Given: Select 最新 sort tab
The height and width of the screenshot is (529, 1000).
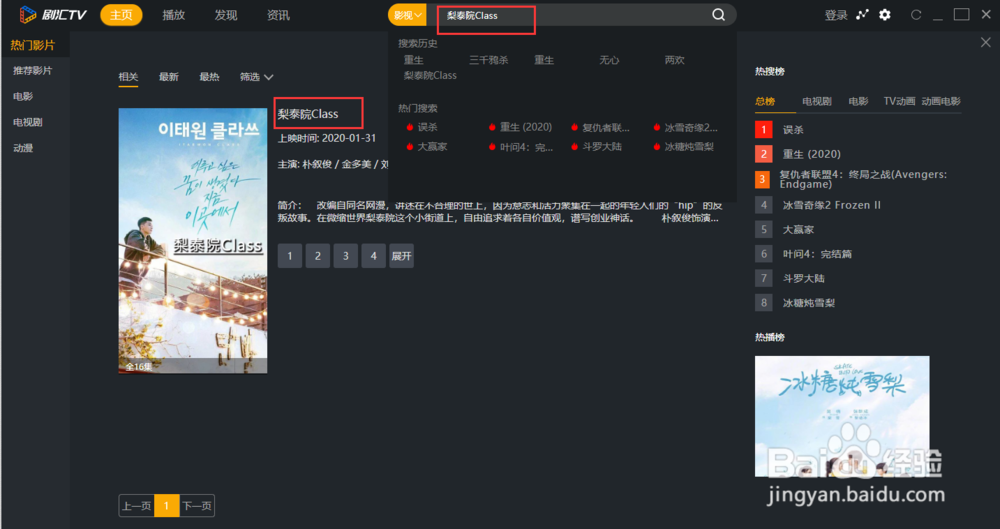Looking at the screenshot, I should pyautogui.click(x=168, y=77).
